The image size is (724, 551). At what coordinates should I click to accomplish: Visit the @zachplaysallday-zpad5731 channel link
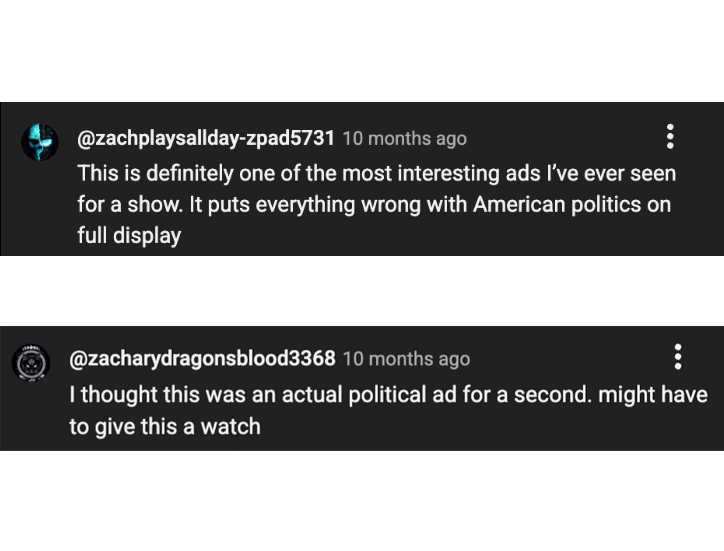206,139
